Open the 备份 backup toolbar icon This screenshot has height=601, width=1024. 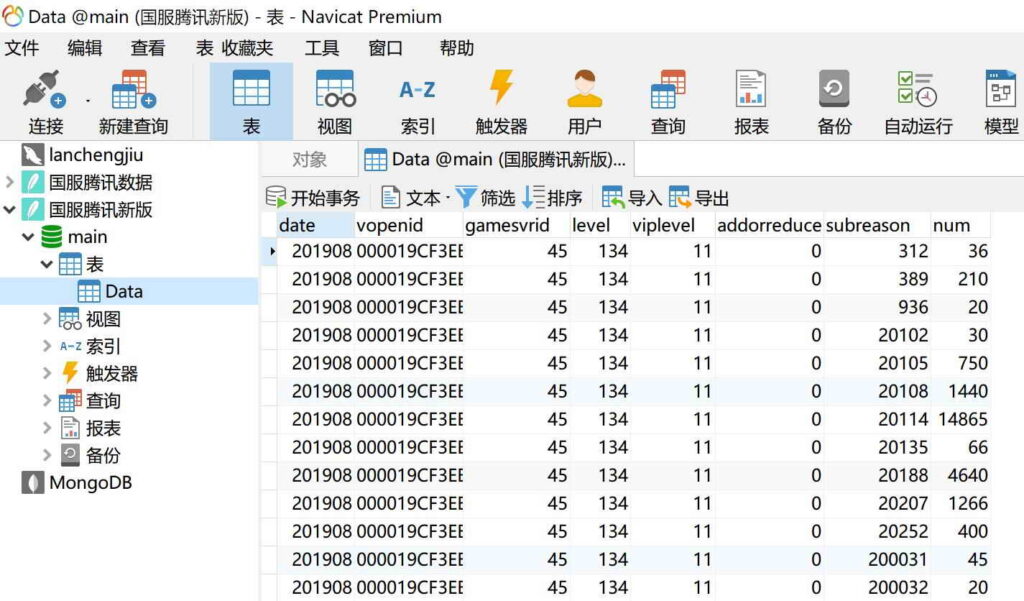834,101
